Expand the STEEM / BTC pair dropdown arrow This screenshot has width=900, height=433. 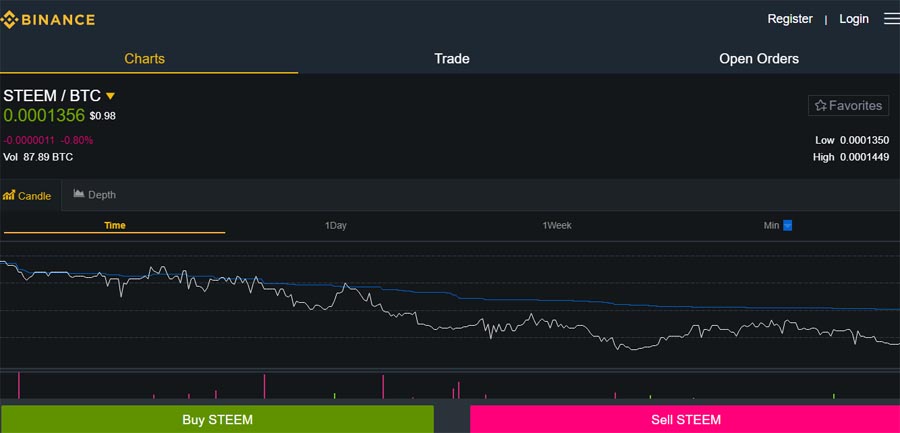click(x=110, y=96)
